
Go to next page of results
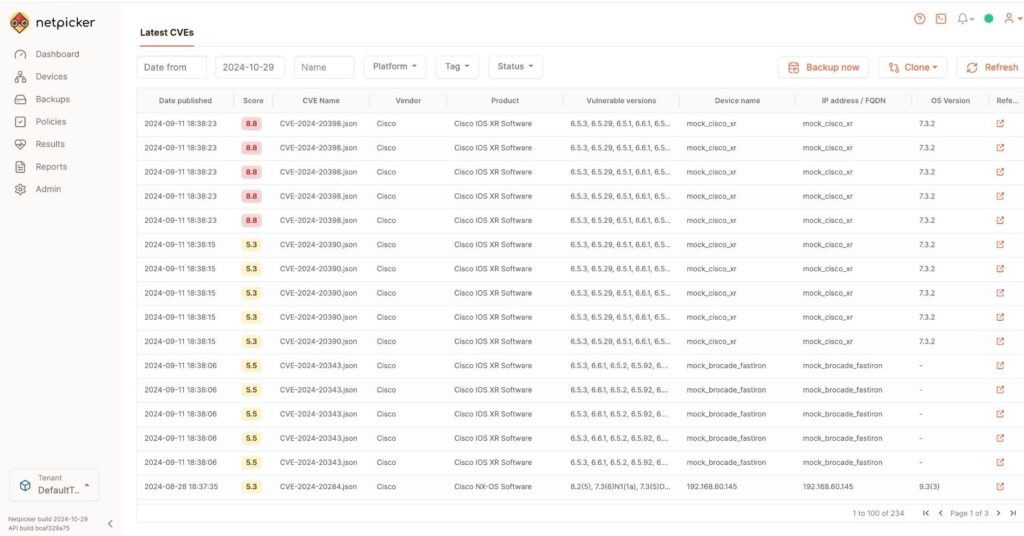996,513
